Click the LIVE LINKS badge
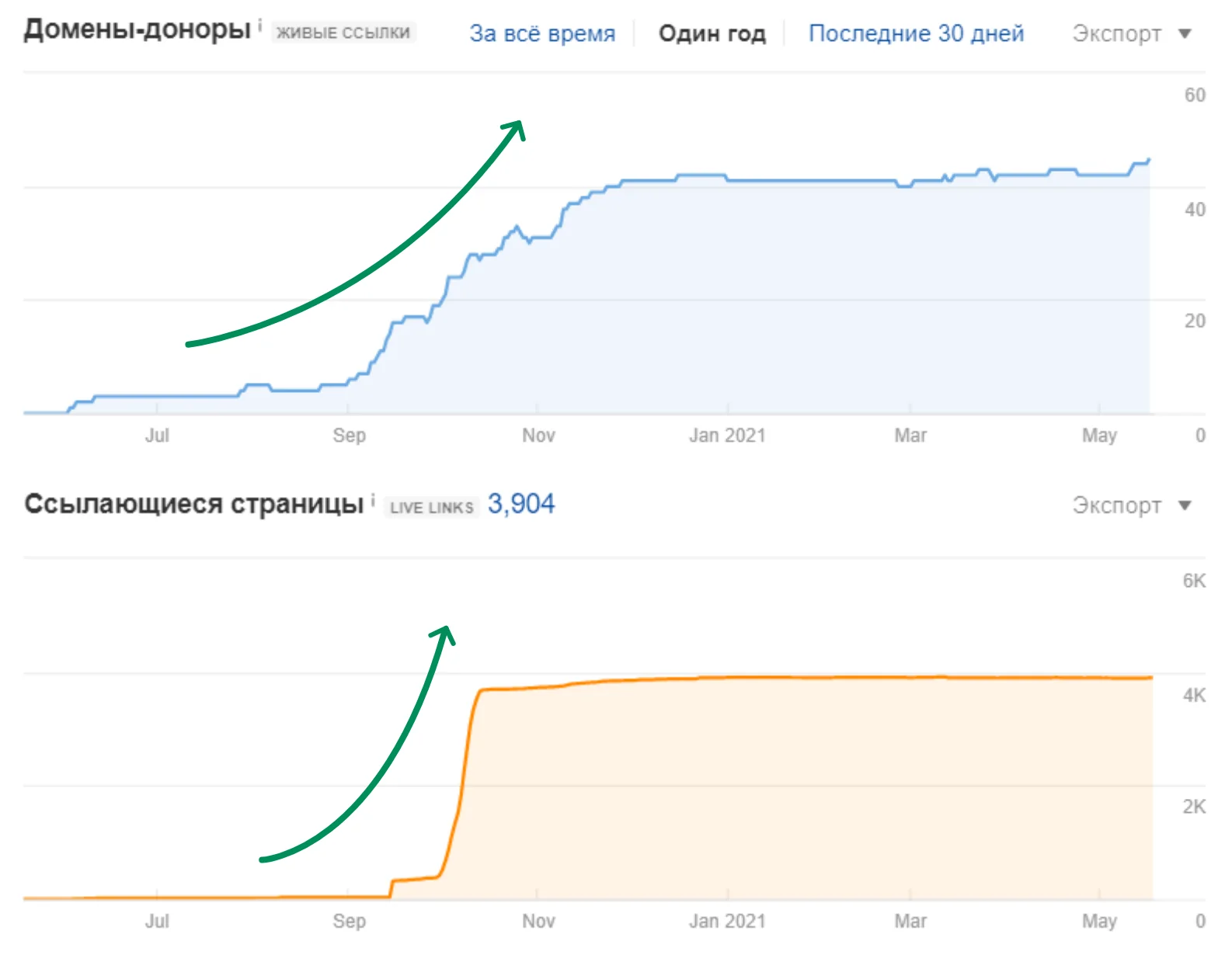This screenshot has height=955, width=1232. tap(431, 507)
